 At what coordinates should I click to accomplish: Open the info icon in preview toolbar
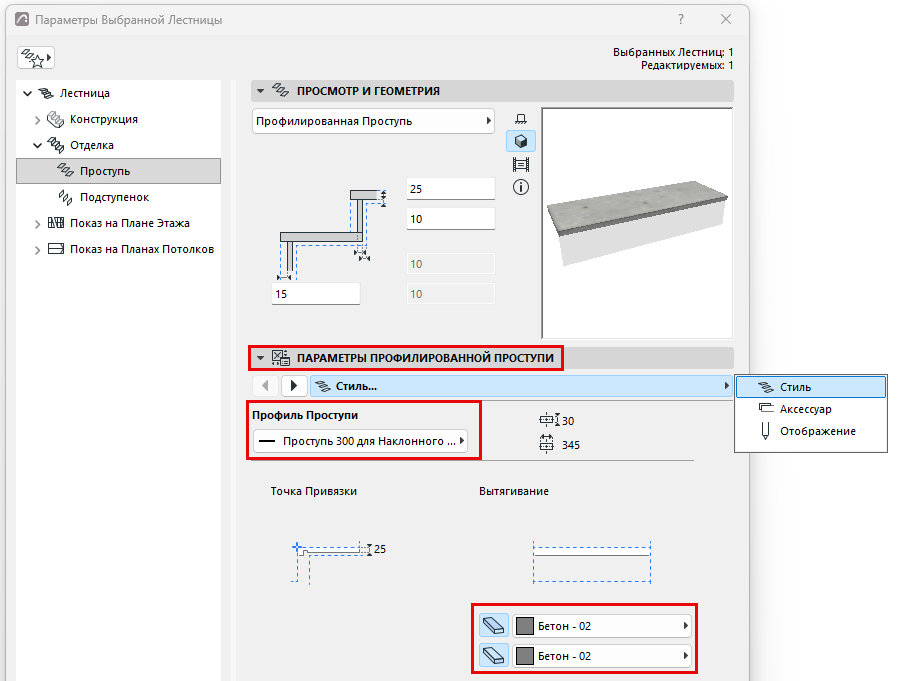tap(521, 187)
